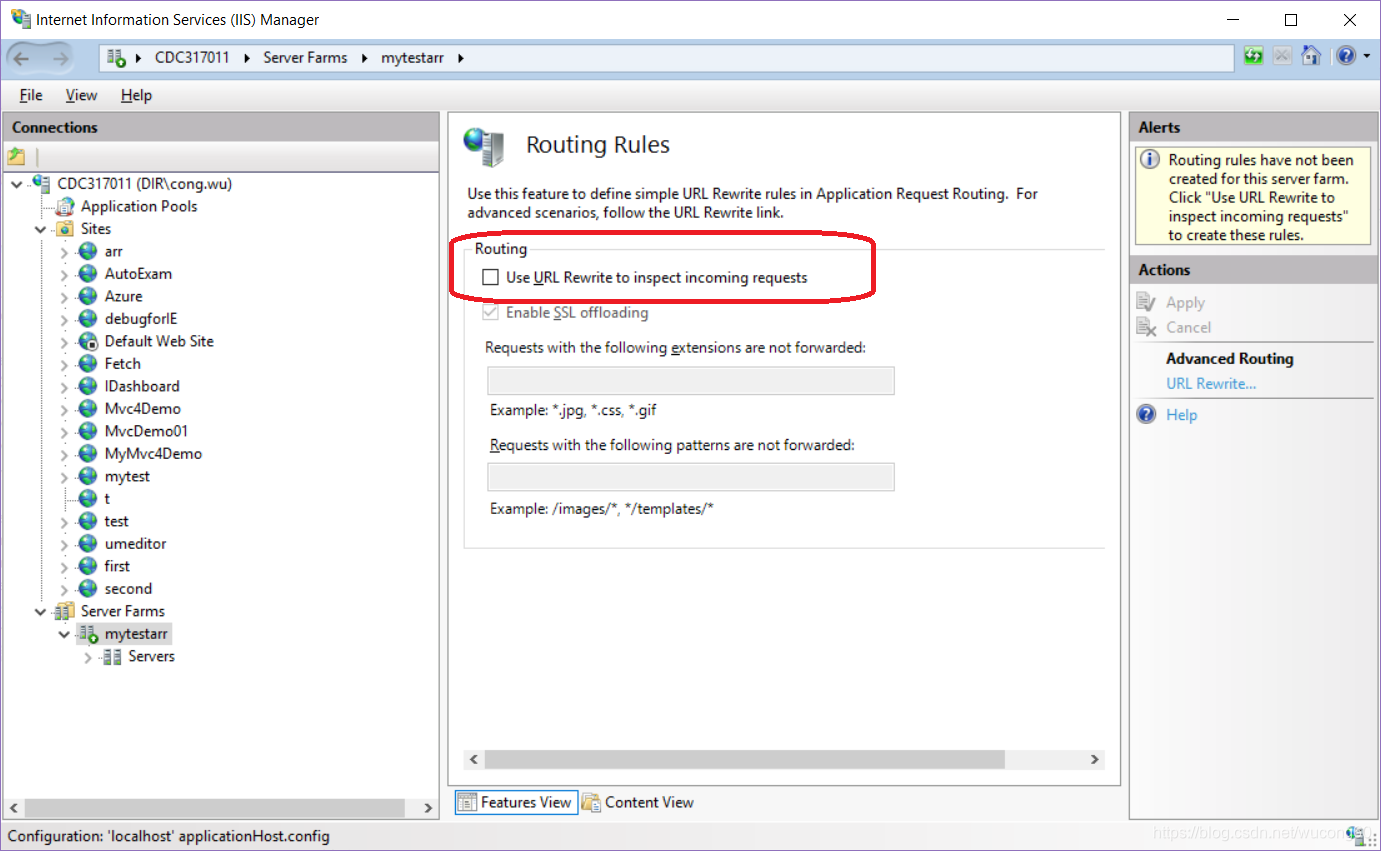Toggle the Enable SSL offloading checkbox

(x=490, y=313)
